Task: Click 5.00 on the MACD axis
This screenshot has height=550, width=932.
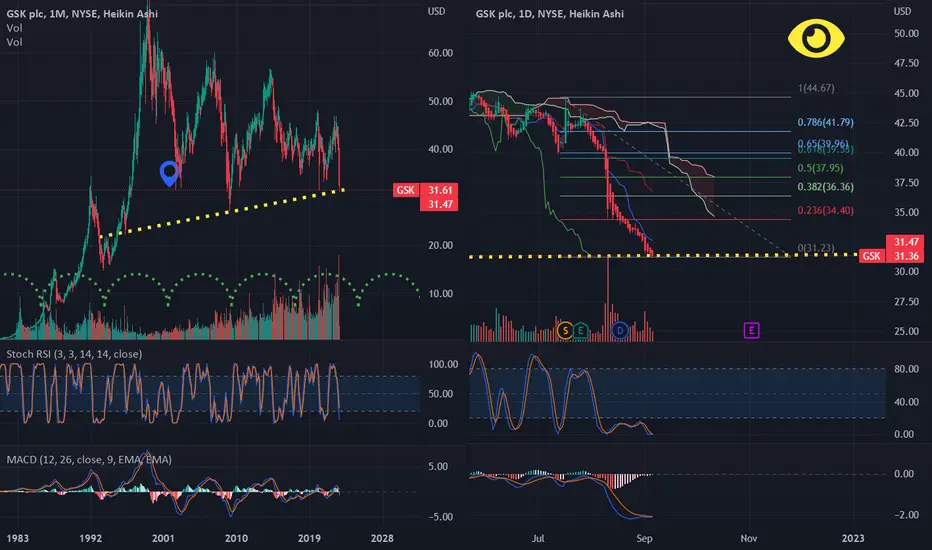Action: (x=438, y=466)
